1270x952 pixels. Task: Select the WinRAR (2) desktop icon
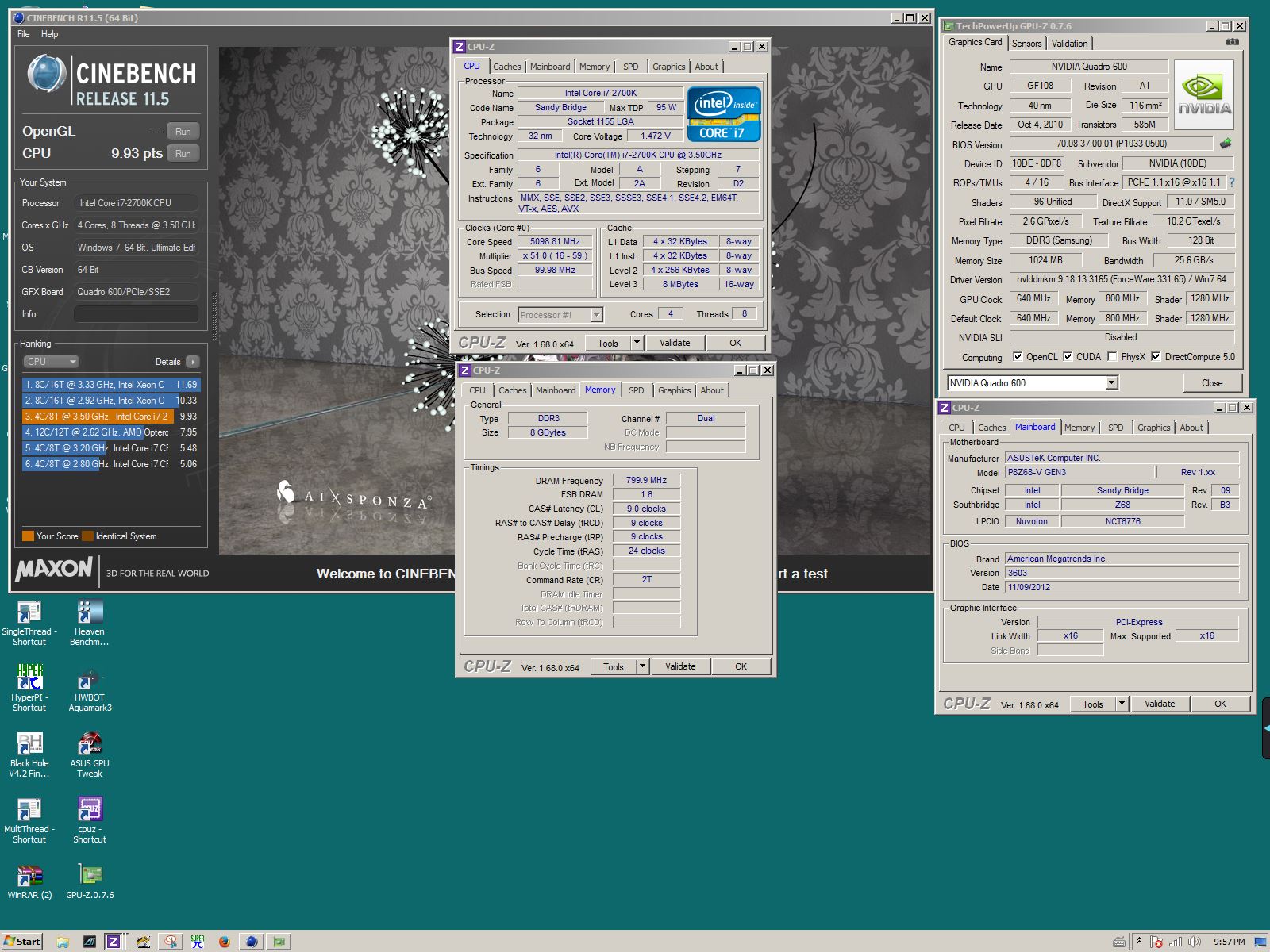click(x=29, y=881)
